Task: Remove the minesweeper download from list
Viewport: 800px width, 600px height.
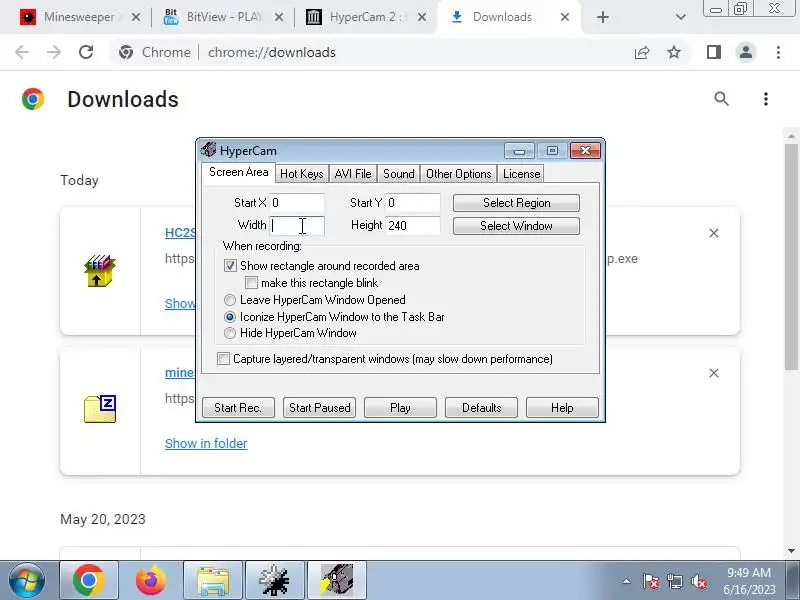Action: click(714, 373)
